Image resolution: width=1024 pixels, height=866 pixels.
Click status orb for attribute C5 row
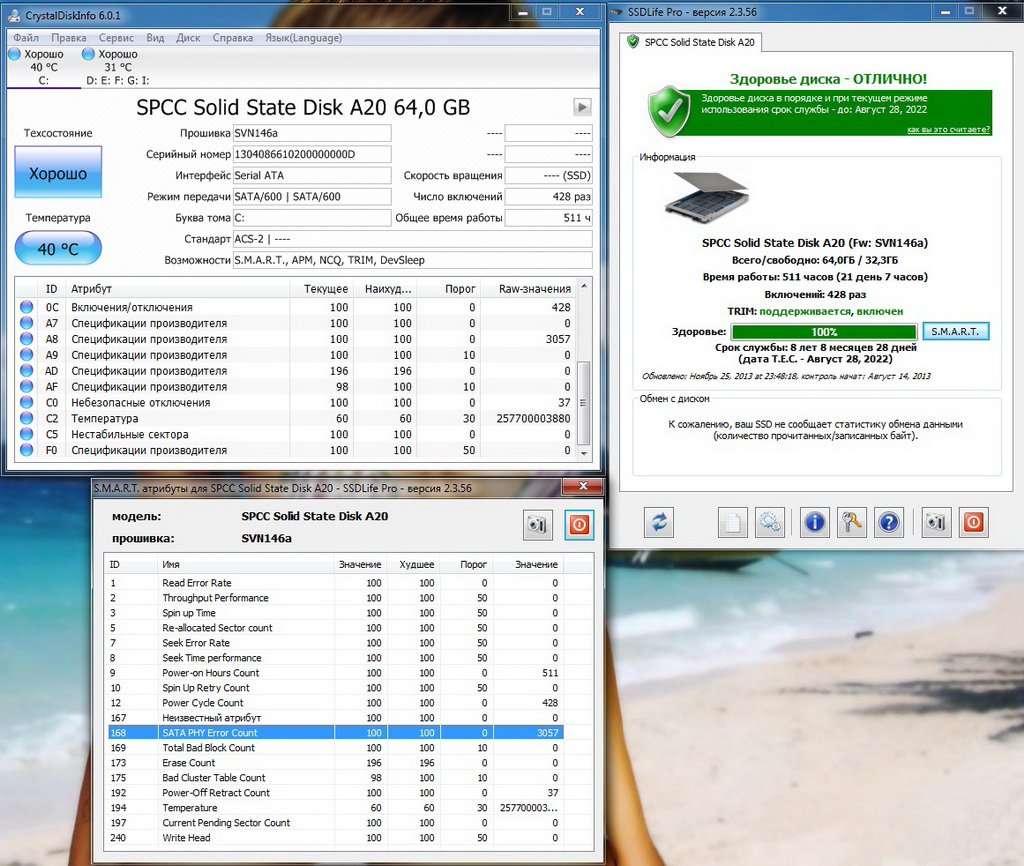27,434
